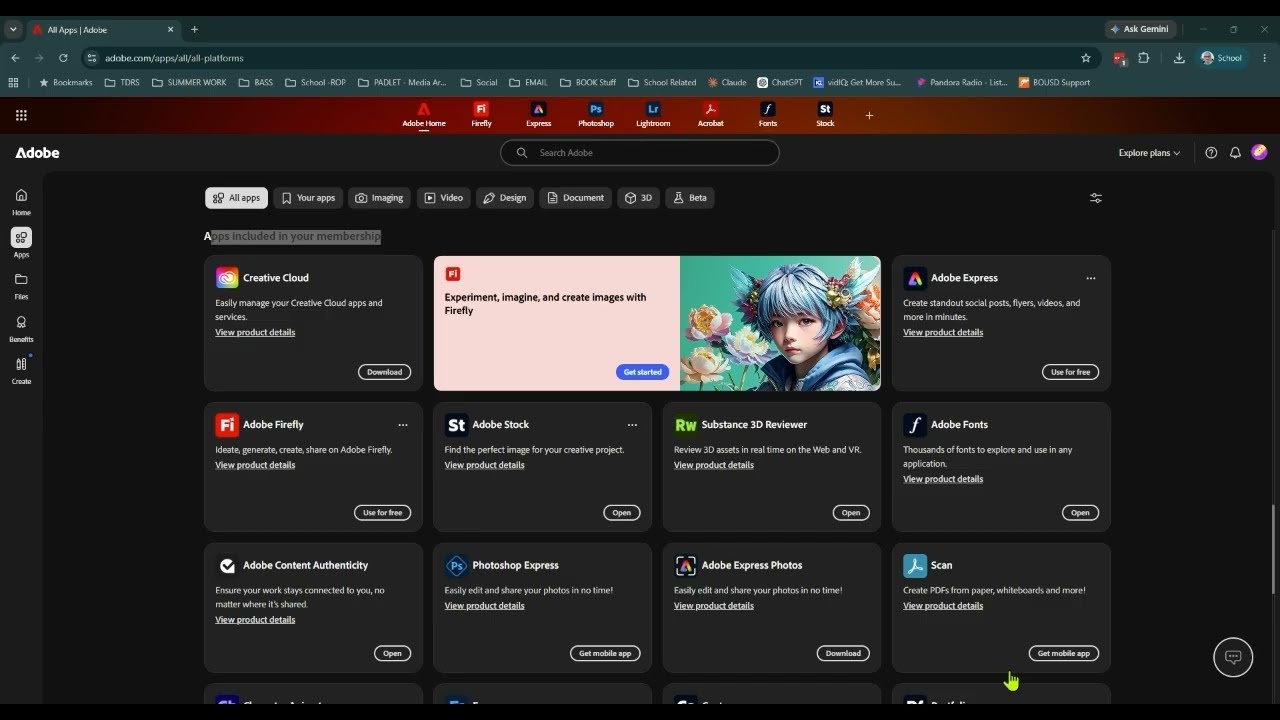Click the Chrome address bar URL

coord(174,58)
